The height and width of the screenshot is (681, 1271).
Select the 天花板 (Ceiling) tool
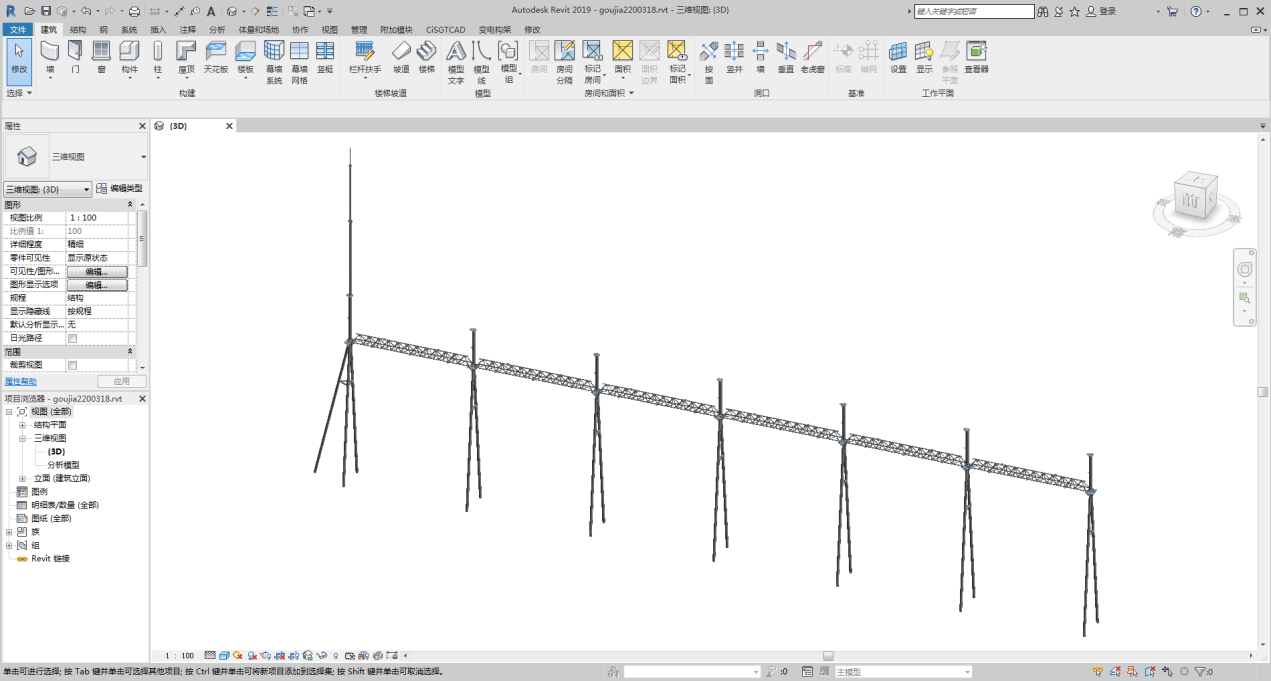(216, 56)
